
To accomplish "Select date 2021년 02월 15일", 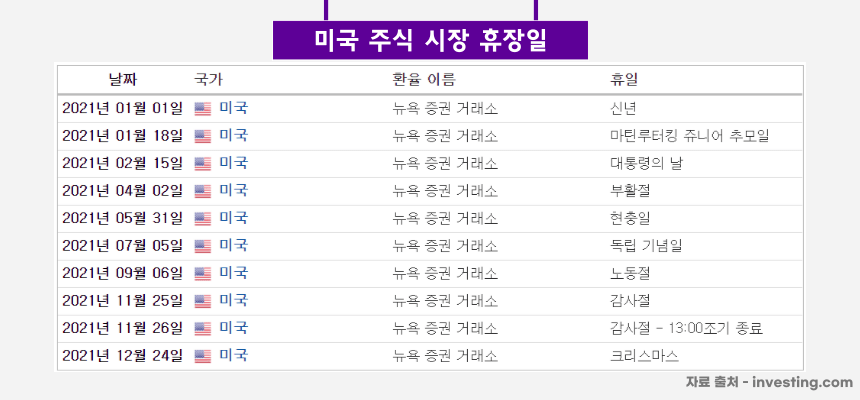I will pos(122,163).
